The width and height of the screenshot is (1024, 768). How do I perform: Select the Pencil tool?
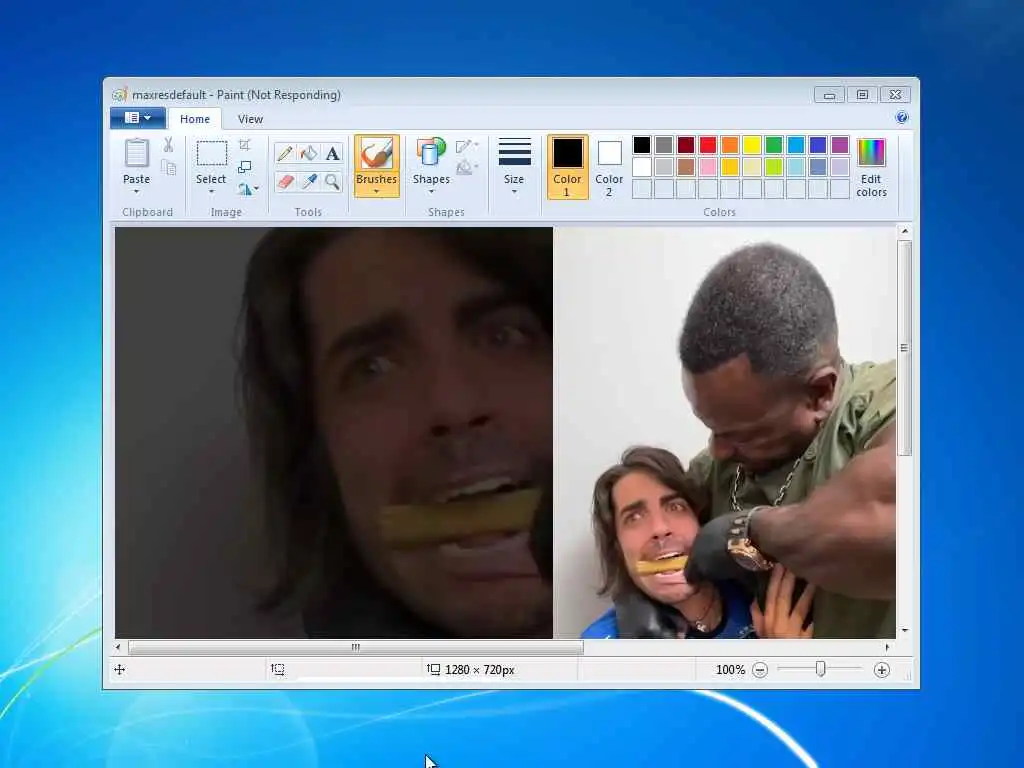click(x=285, y=153)
